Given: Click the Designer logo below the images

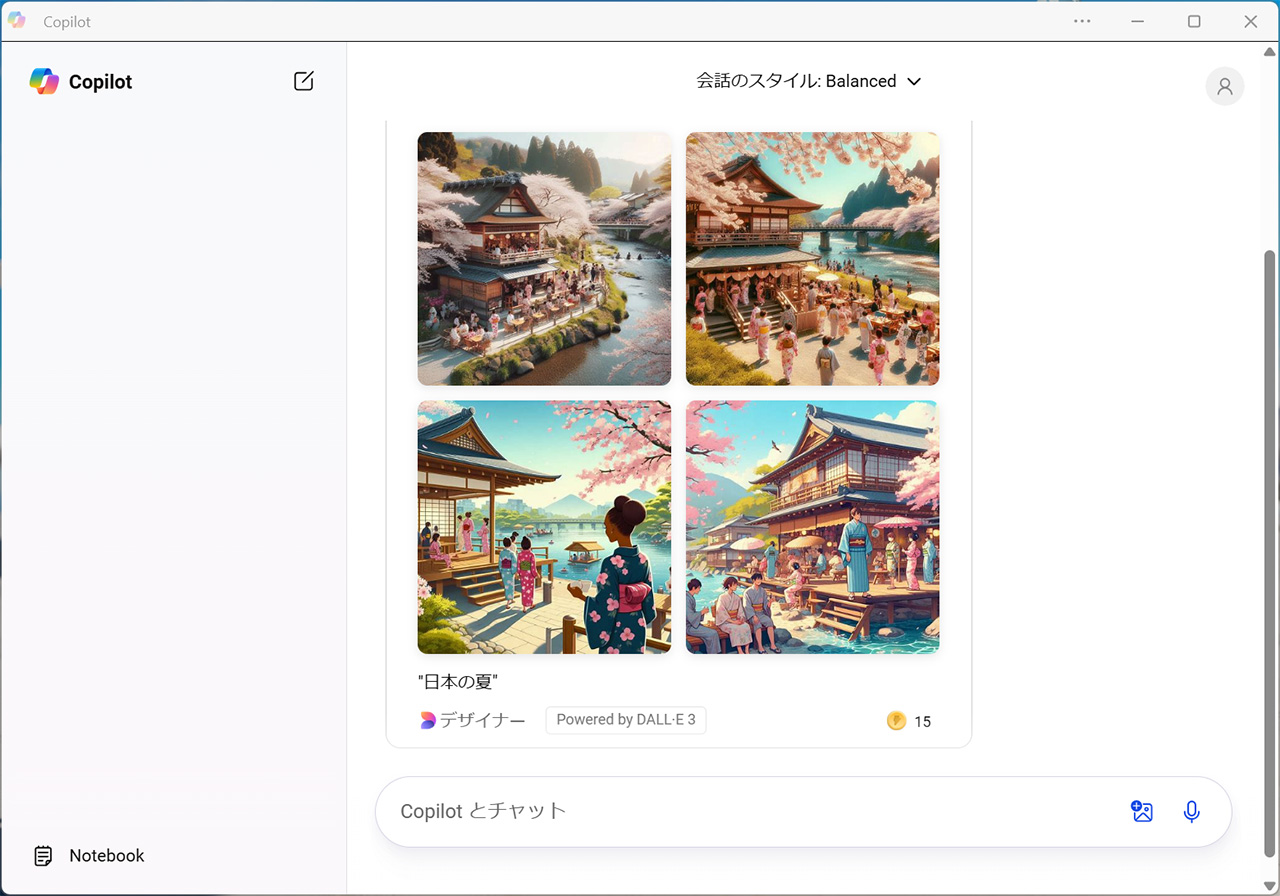Looking at the screenshot, I should [x=428, y=720].
